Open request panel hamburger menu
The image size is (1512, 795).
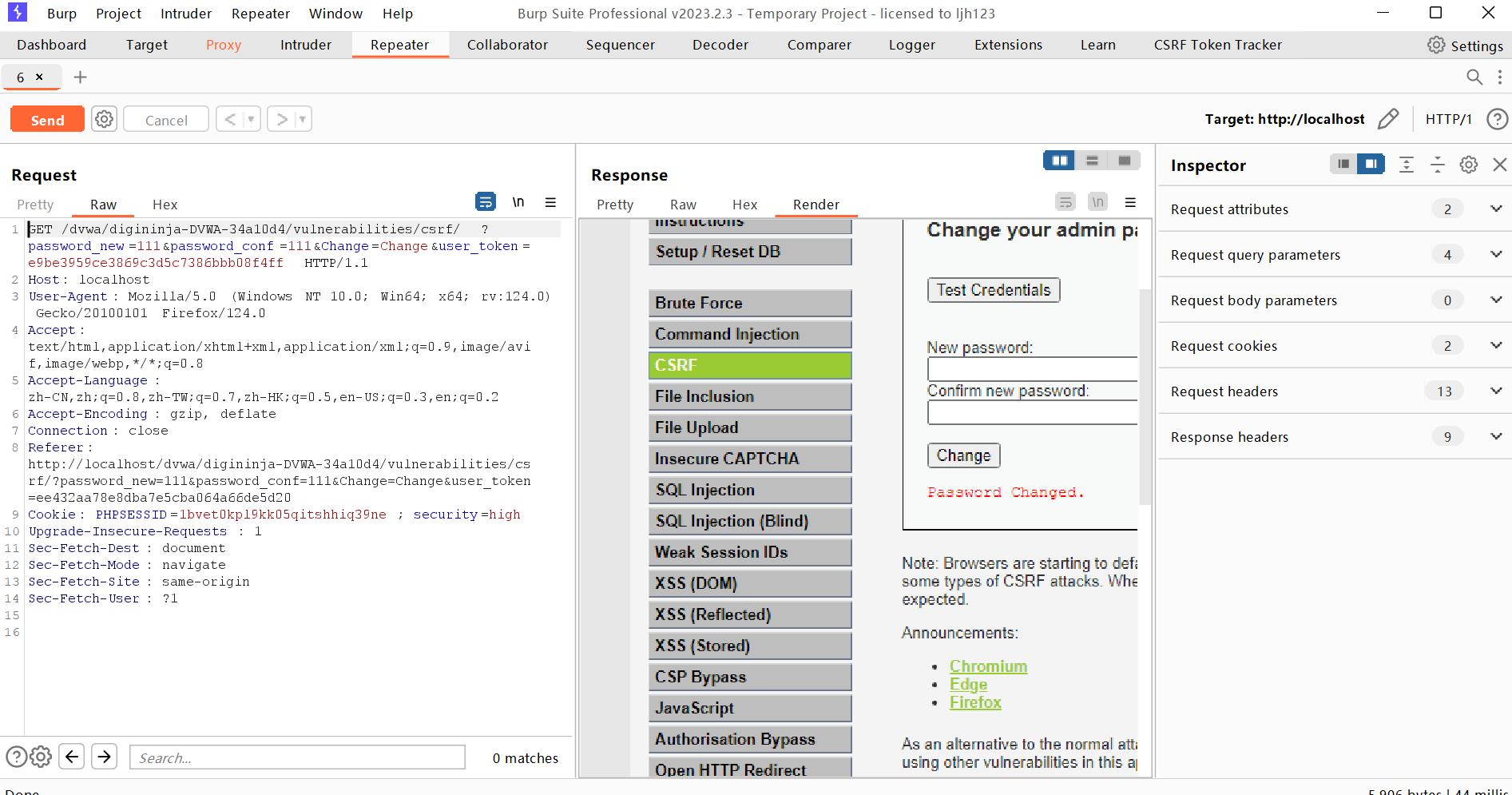click(550, 202)
